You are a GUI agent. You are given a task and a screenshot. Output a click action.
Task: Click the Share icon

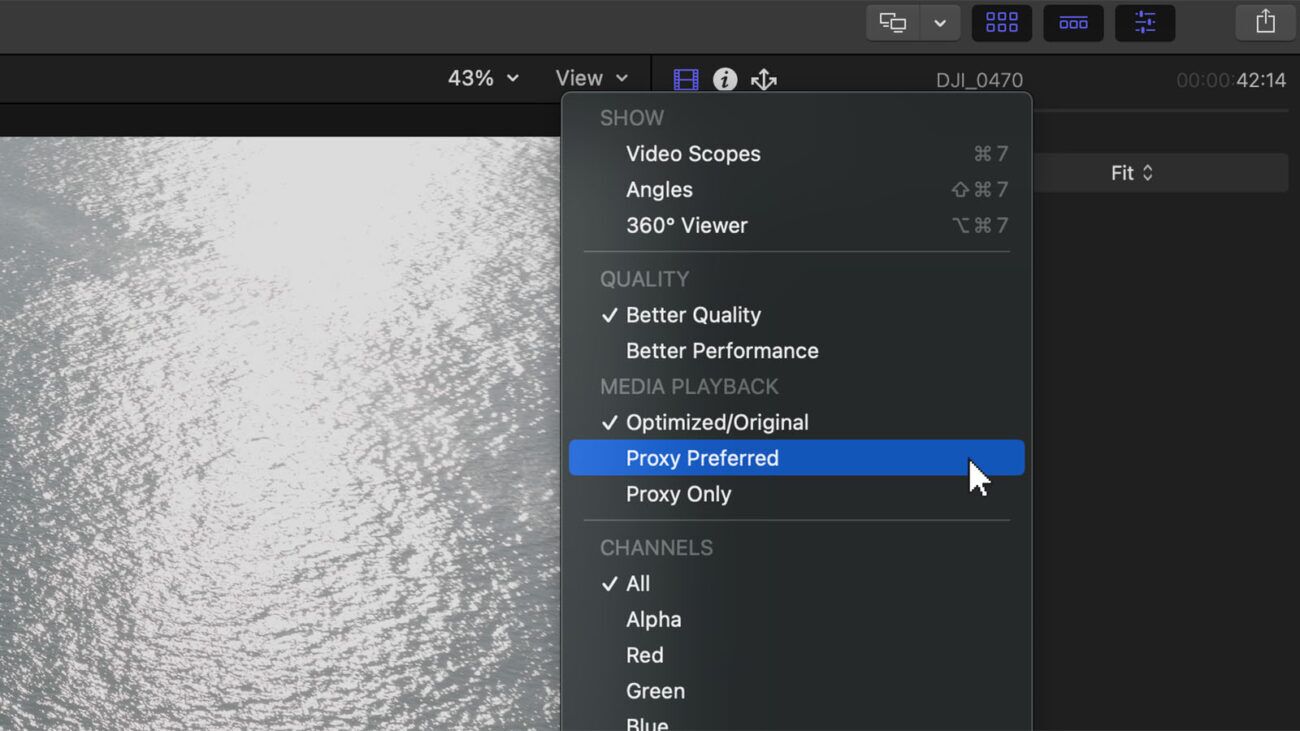(1265, 21)
